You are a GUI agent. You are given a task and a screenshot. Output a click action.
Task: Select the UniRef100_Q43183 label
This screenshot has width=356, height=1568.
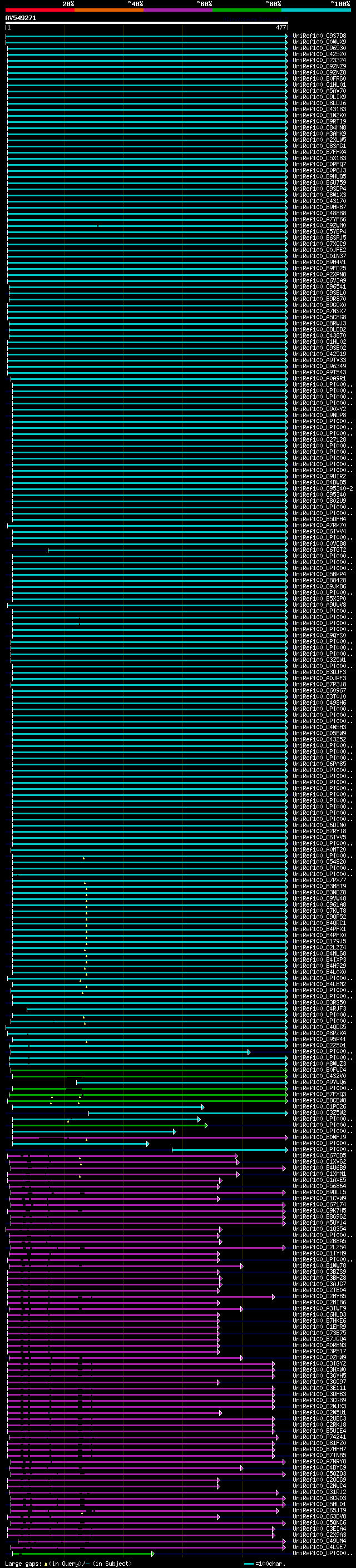319,109
